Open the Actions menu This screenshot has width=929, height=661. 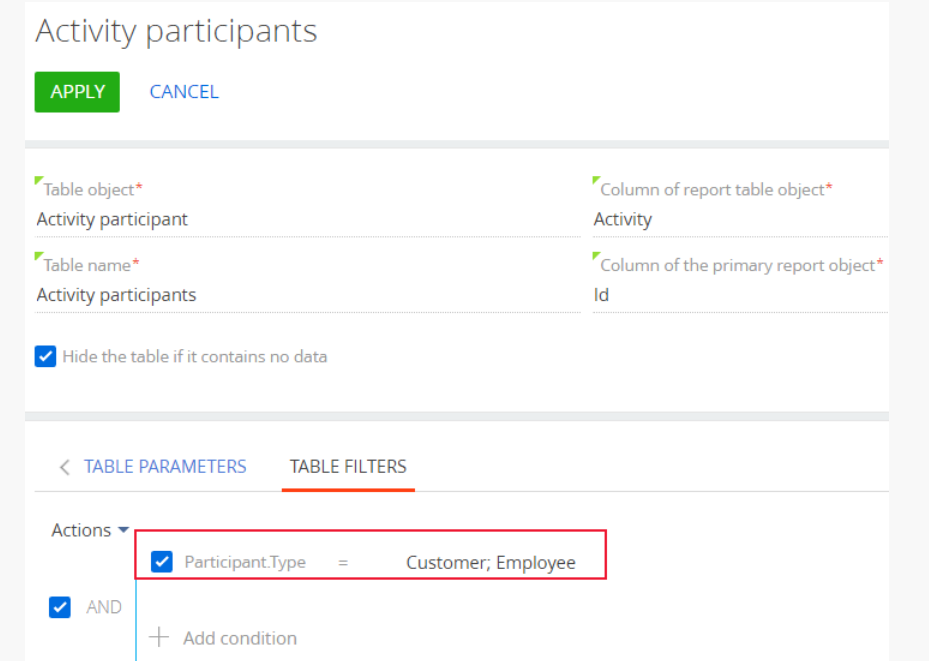[x=90, y=530]
